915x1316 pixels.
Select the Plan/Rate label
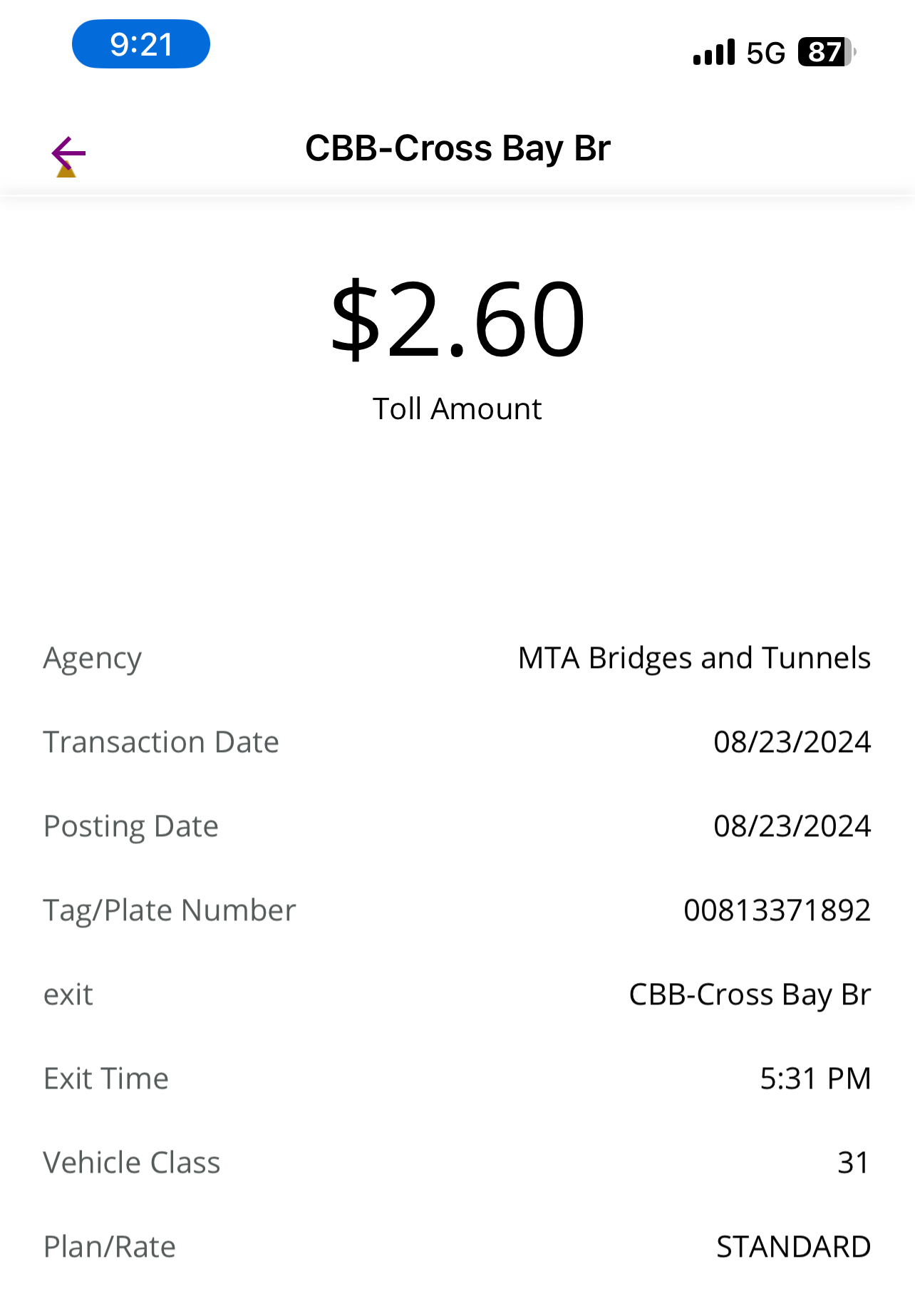110,1247
